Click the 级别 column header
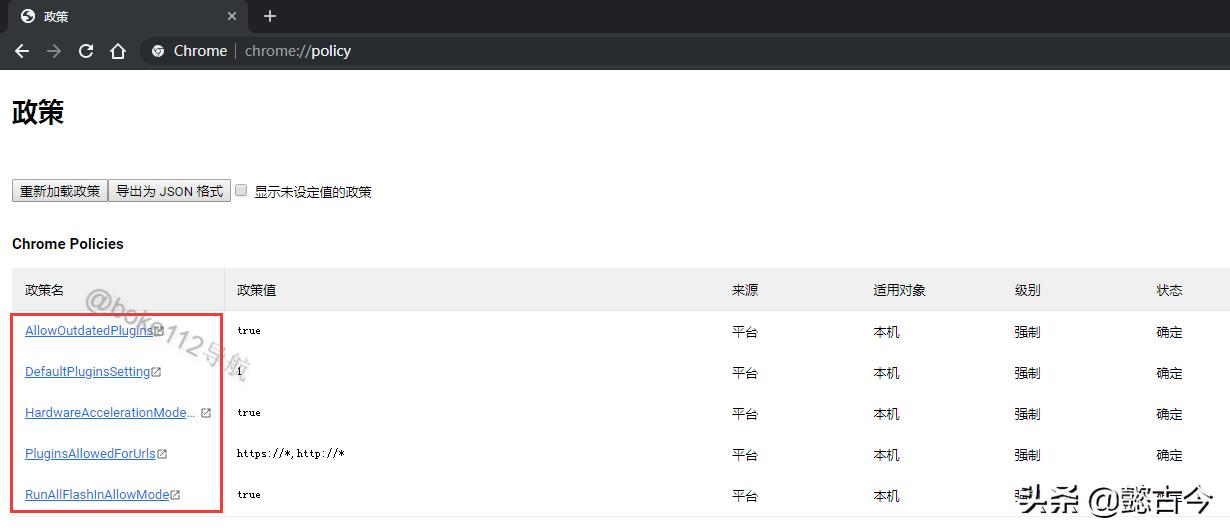The image size is (1230, 532). click(x=1027, y=290)
